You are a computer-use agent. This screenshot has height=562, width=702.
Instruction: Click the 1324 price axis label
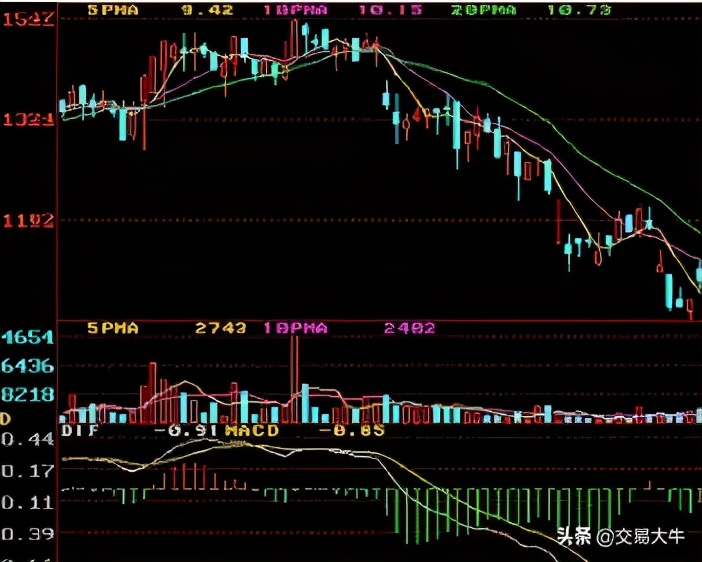point(27,120)
